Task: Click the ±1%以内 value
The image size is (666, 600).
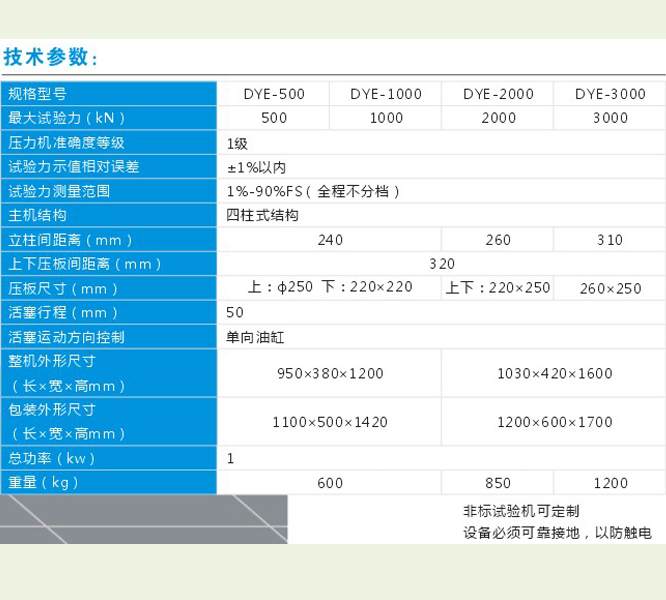Action: (256, 168)
